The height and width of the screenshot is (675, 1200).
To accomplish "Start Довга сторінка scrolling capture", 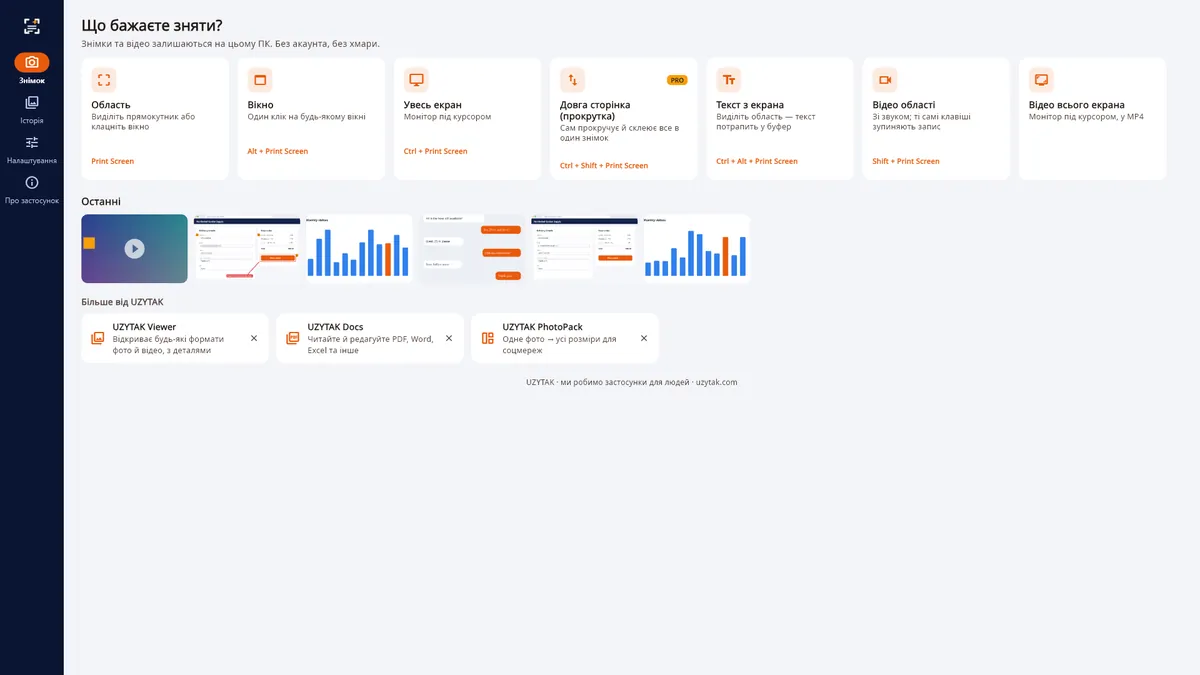I will (x=573, y=80).
